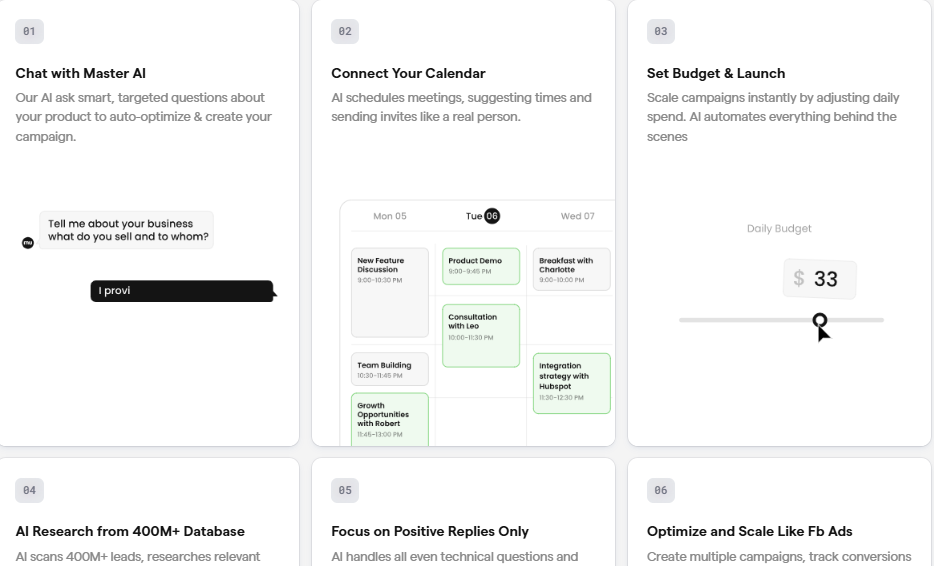Click the 03 step number badge
The image size is (934, 566).
click(661, 32)
